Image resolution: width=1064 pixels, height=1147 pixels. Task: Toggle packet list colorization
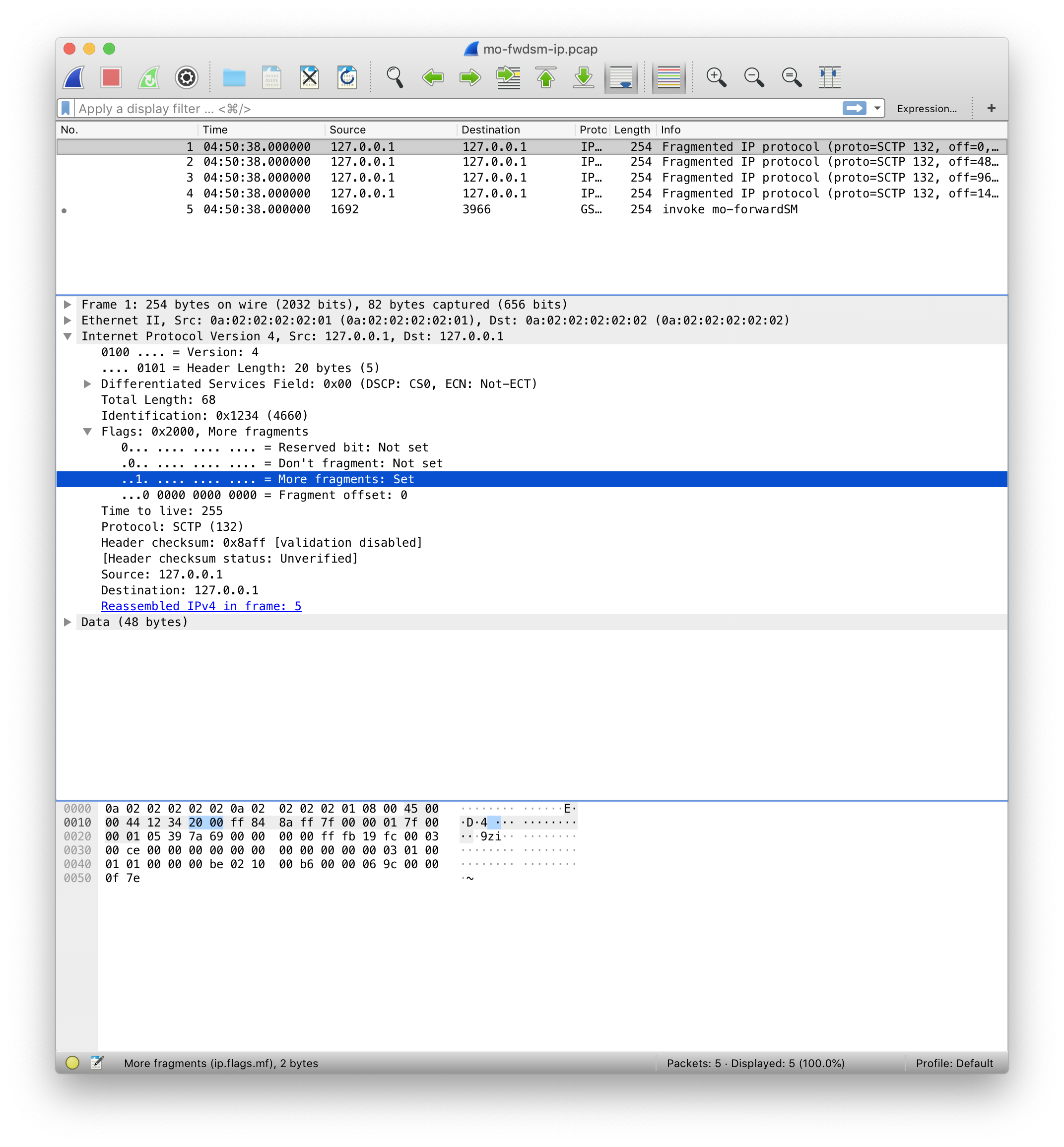tap(668, 77)
